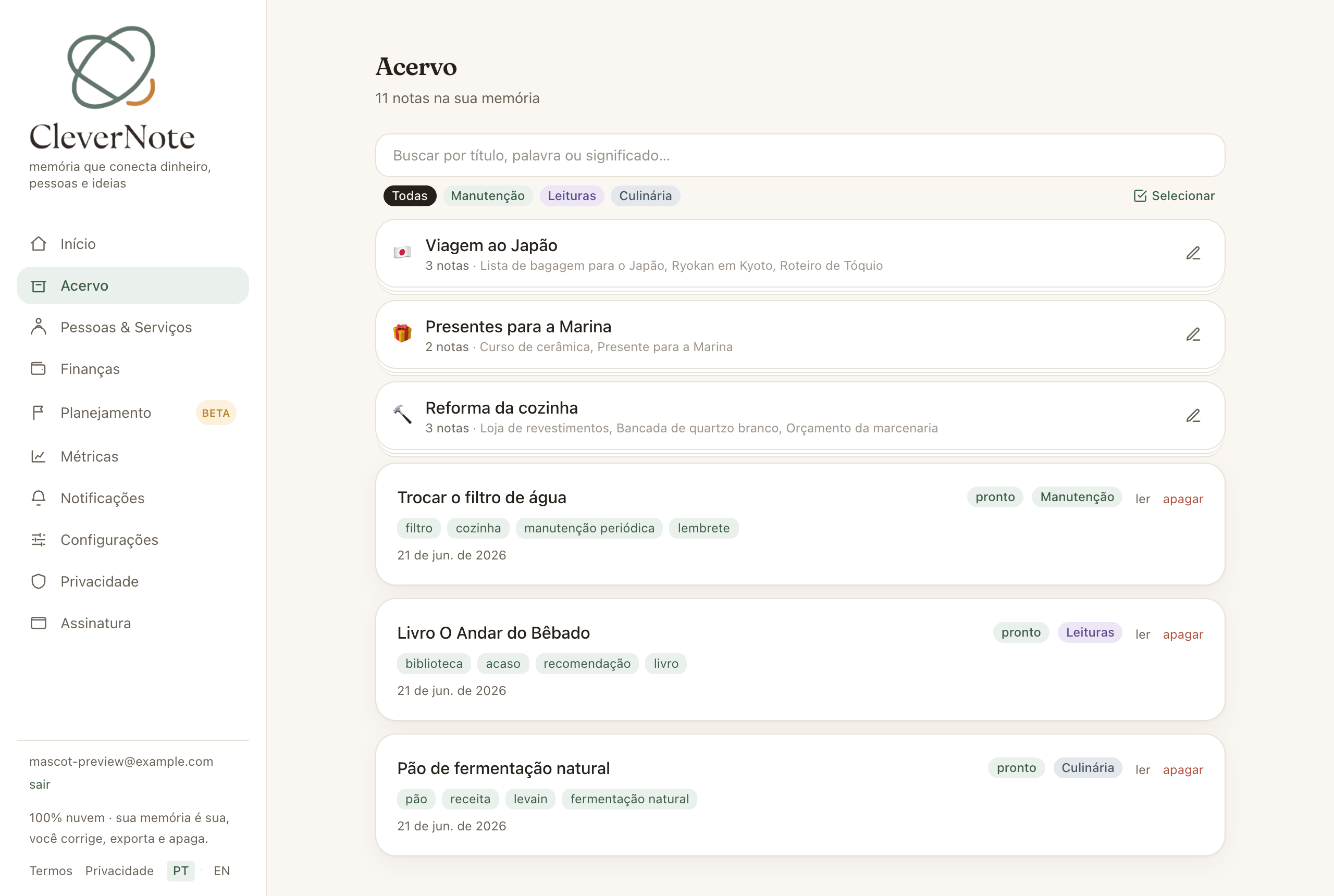Click the Configurações sliders icon
The width and height of the screenshot is (1334, 896).
(x=38, y=540)
